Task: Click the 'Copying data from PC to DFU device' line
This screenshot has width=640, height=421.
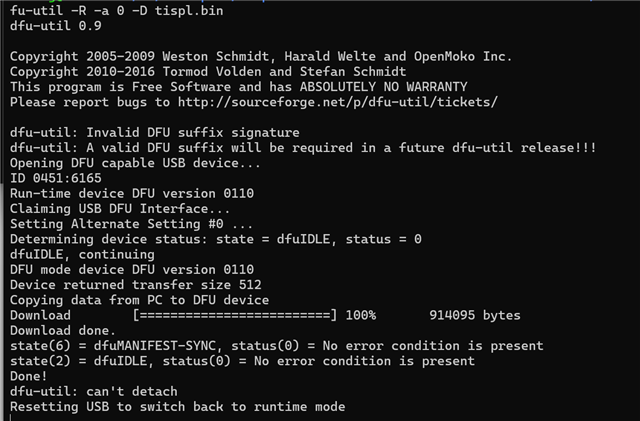Action: 139,300
